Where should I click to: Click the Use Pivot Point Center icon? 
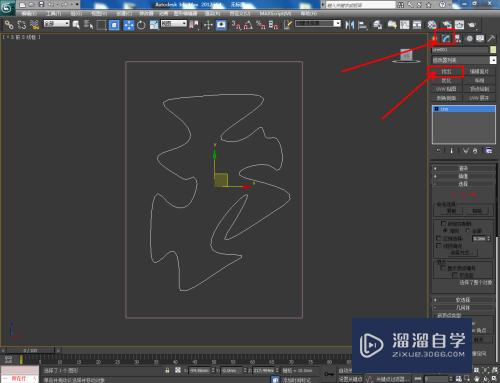194,25
